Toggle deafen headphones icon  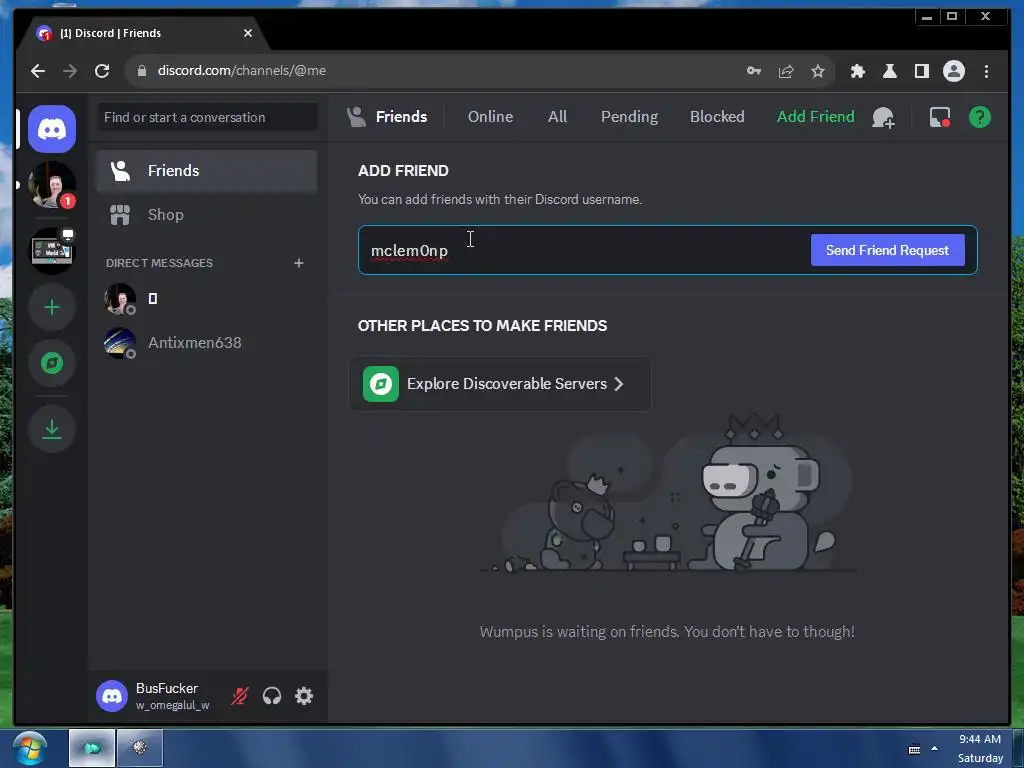272,696
